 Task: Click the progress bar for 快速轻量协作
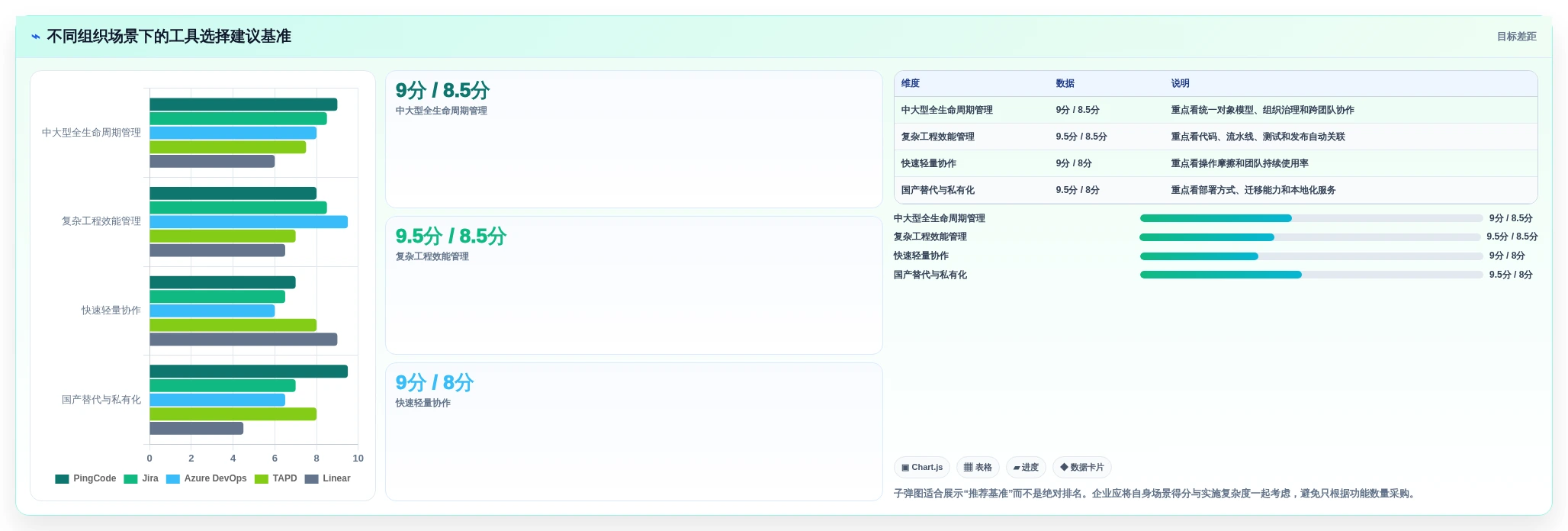pos(1311,256)
